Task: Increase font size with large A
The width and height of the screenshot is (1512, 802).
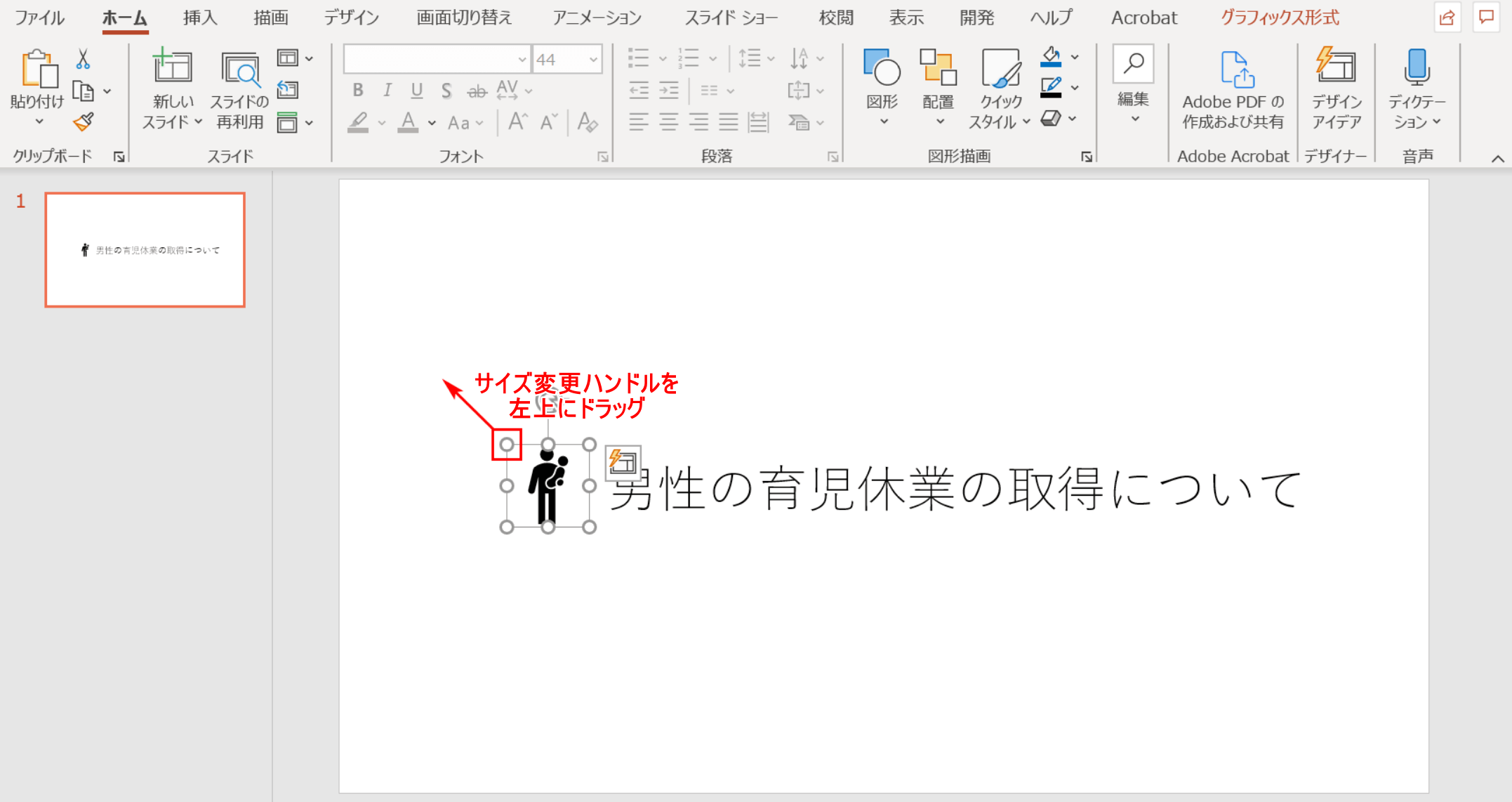Action: (x=518, y=122)
